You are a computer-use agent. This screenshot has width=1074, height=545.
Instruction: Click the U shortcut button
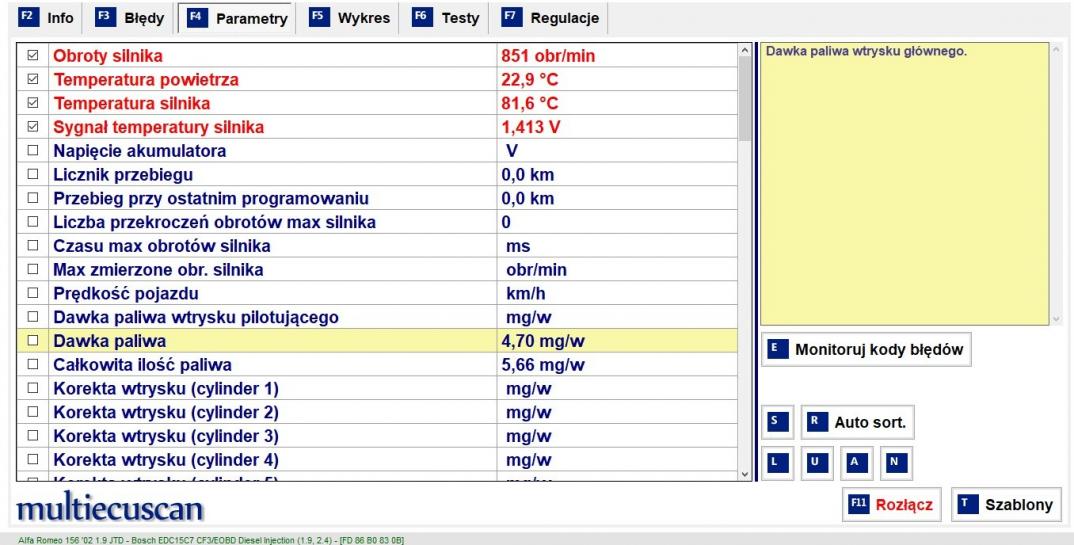click(x=815, y=463)
